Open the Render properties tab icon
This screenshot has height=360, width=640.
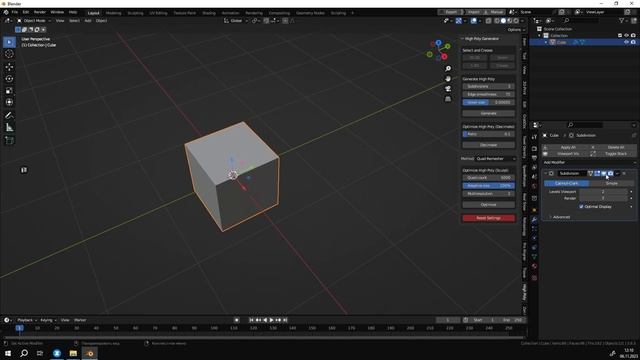[x=534, y=149]
